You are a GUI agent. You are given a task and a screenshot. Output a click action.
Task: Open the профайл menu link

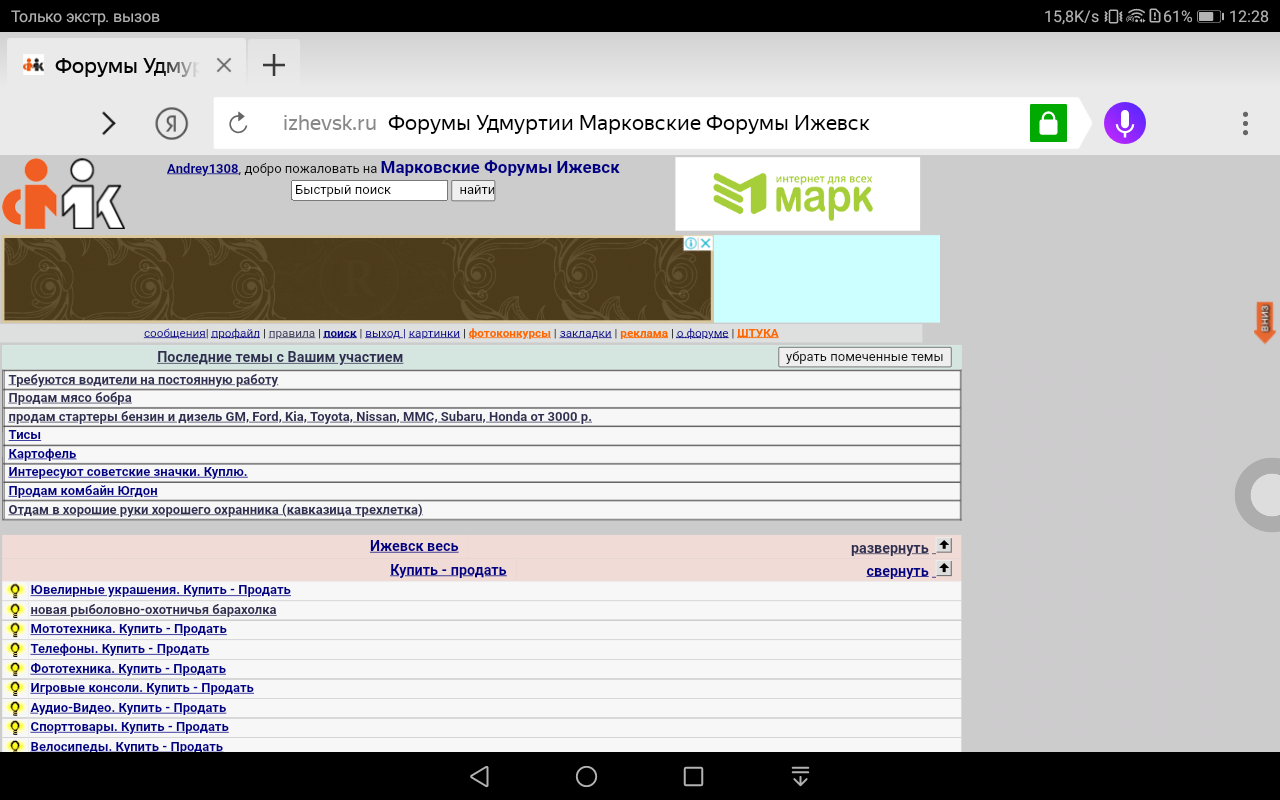pyautogui.click(x=236, y=333)
